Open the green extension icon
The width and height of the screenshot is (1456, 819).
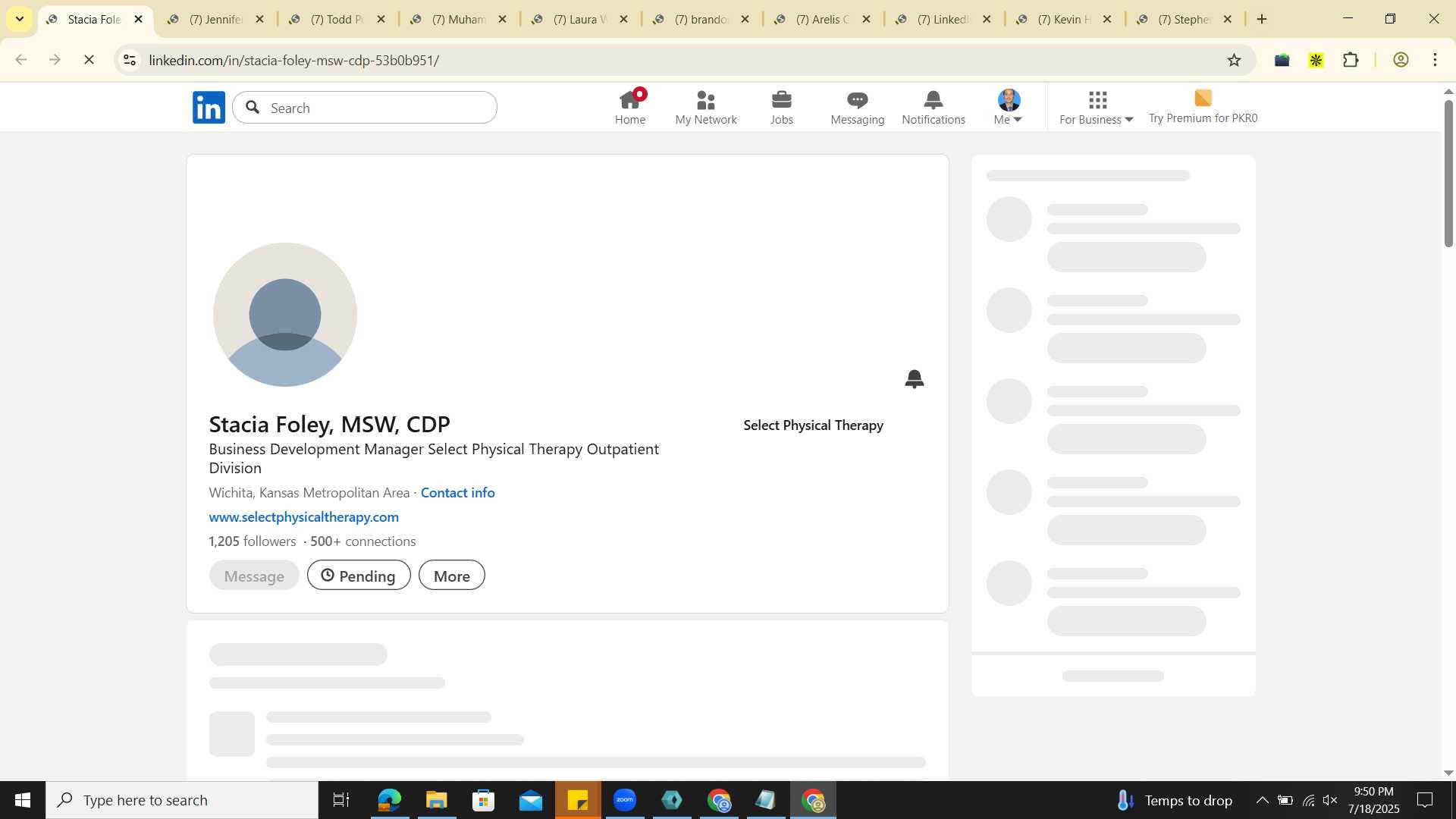pos(1282,60)
